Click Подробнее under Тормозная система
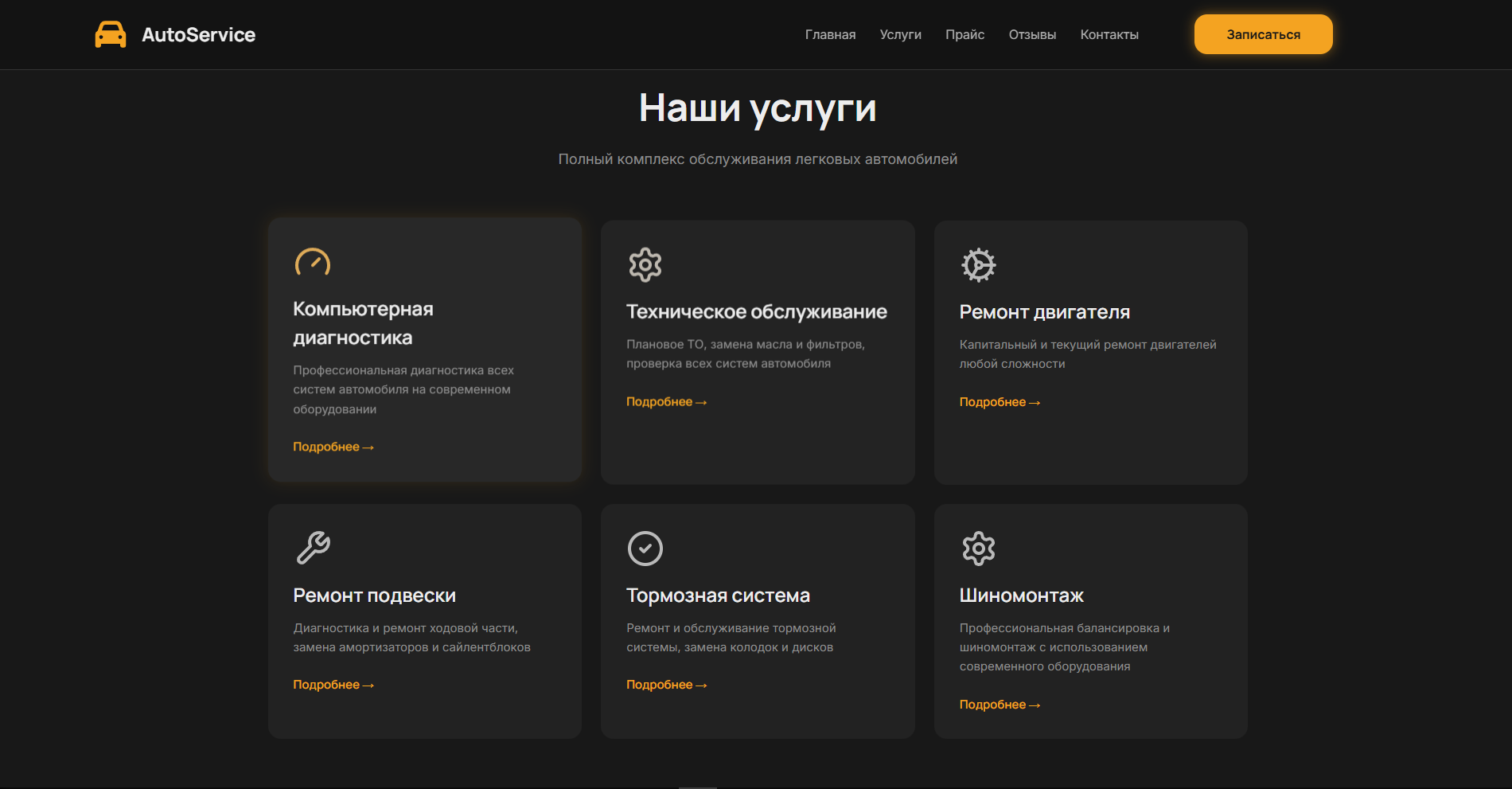 pyautogui.click(x=666, y=685)
